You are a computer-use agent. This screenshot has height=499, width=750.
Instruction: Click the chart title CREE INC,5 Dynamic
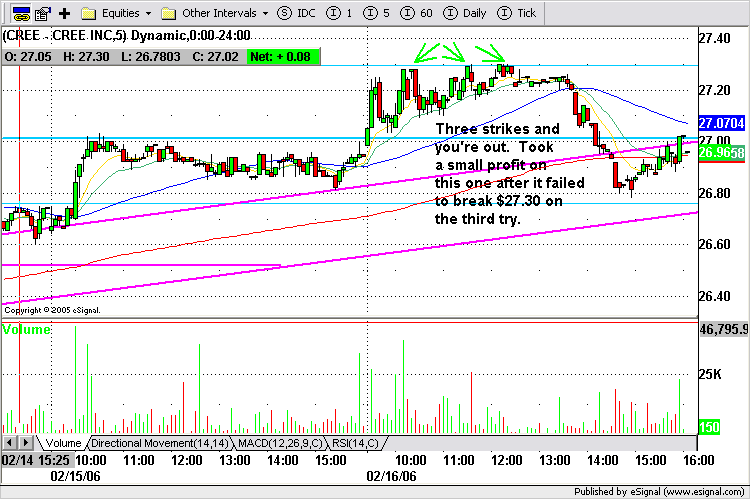[x=127, y=35]
